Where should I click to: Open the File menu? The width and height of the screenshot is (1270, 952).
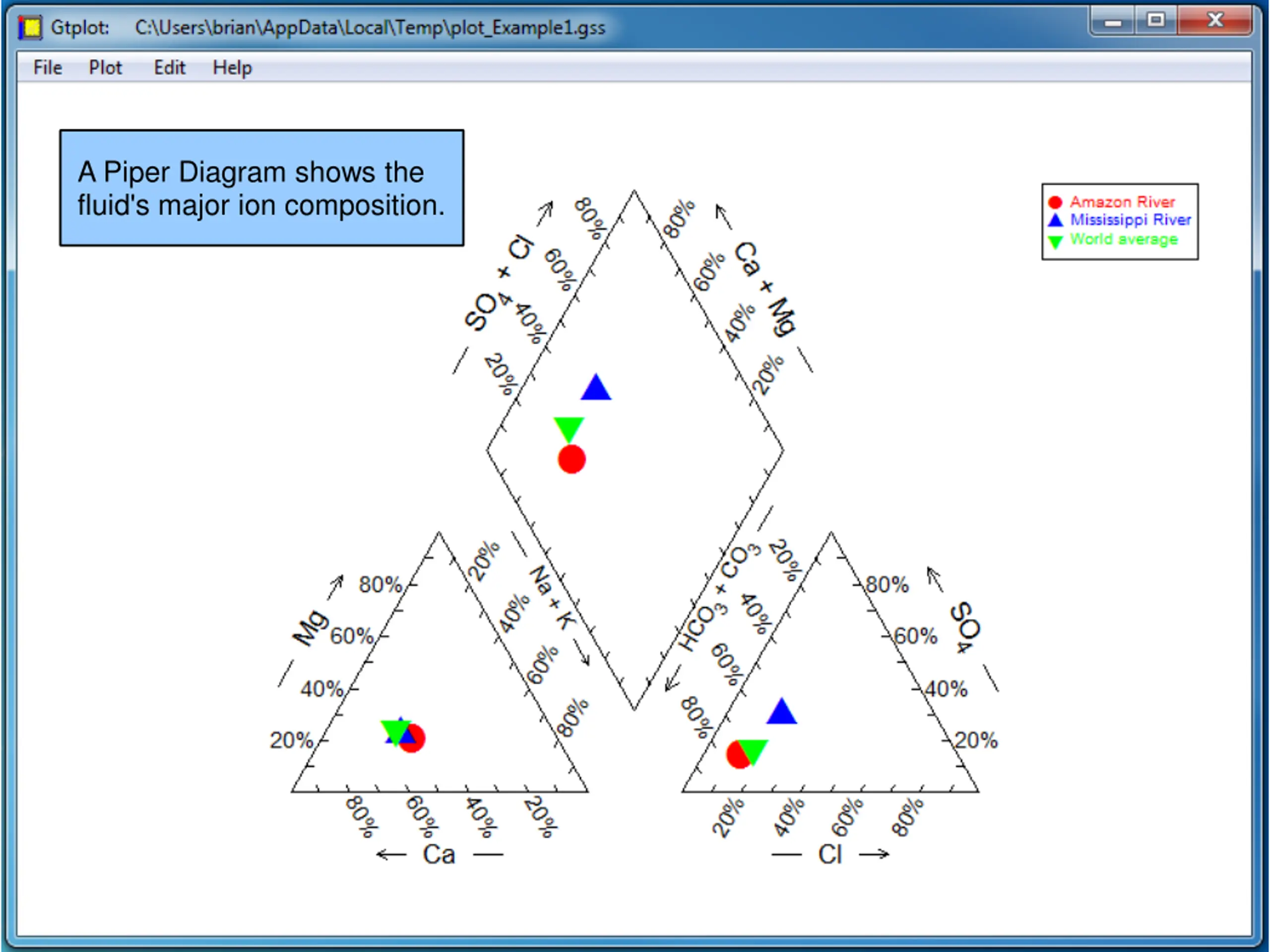[x=47, y=68]
